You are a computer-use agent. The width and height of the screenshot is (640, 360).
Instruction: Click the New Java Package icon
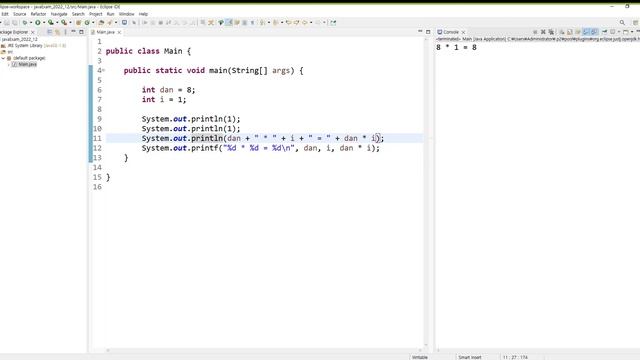pyautogui.click(x=78, y=22)
